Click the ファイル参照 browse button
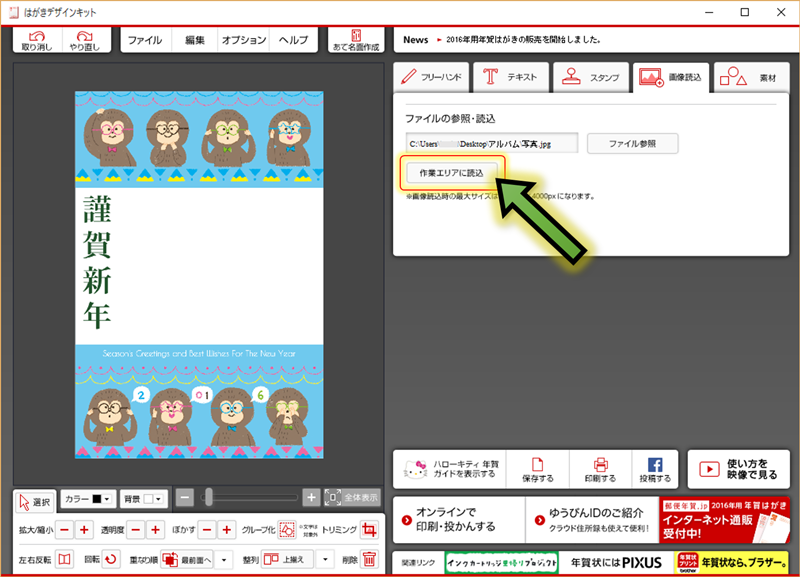Viewport: 800px width, 577px height. 632,144
